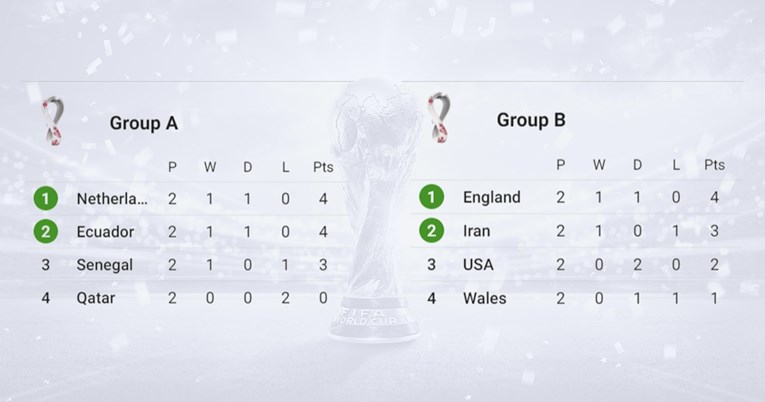Click the World Cup logo beside Group A

pyautogui.click(x=52, y=121)
